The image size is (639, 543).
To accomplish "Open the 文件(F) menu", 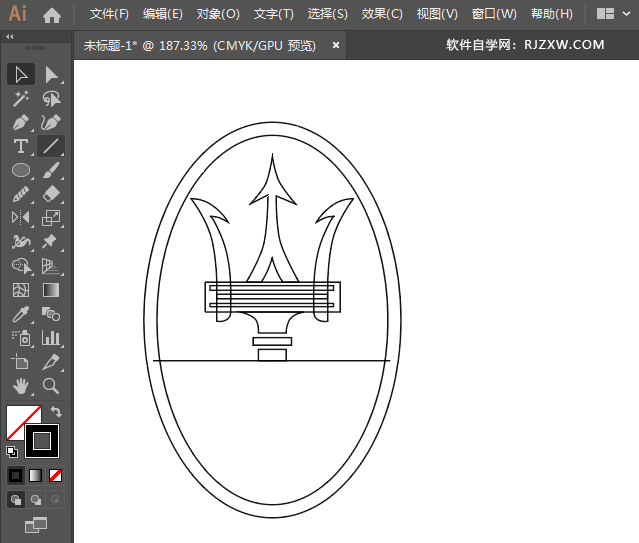I will pyautogui.click(x=109, y=14).
